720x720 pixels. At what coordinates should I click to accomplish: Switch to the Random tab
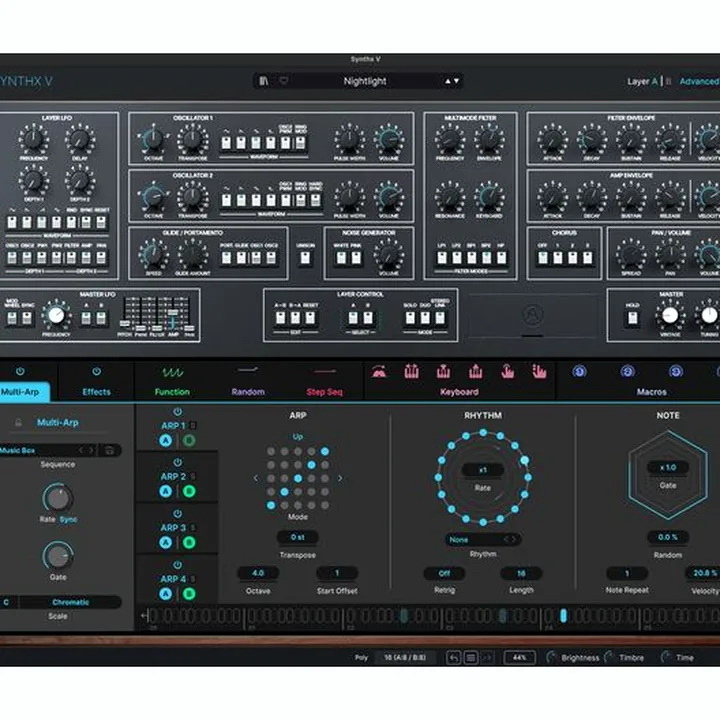(x=248, y=392)
